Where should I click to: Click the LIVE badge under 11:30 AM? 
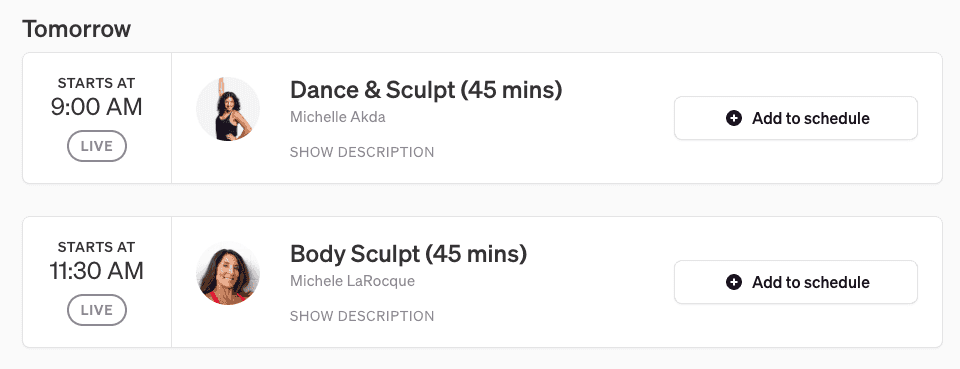tap(97, 310)
